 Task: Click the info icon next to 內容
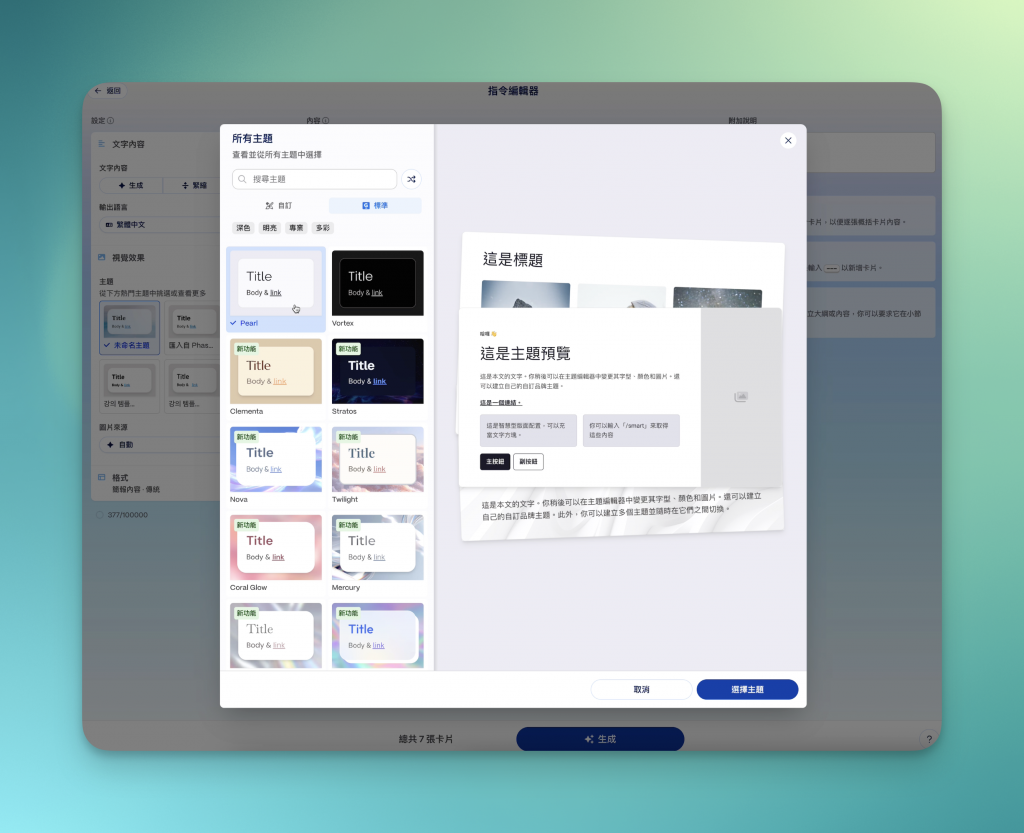click(x=325, y=121)
